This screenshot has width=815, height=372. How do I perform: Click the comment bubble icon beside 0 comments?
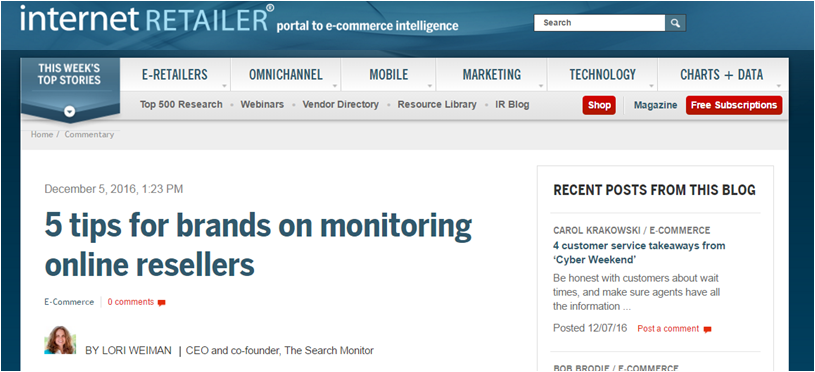tap(162, 303)
